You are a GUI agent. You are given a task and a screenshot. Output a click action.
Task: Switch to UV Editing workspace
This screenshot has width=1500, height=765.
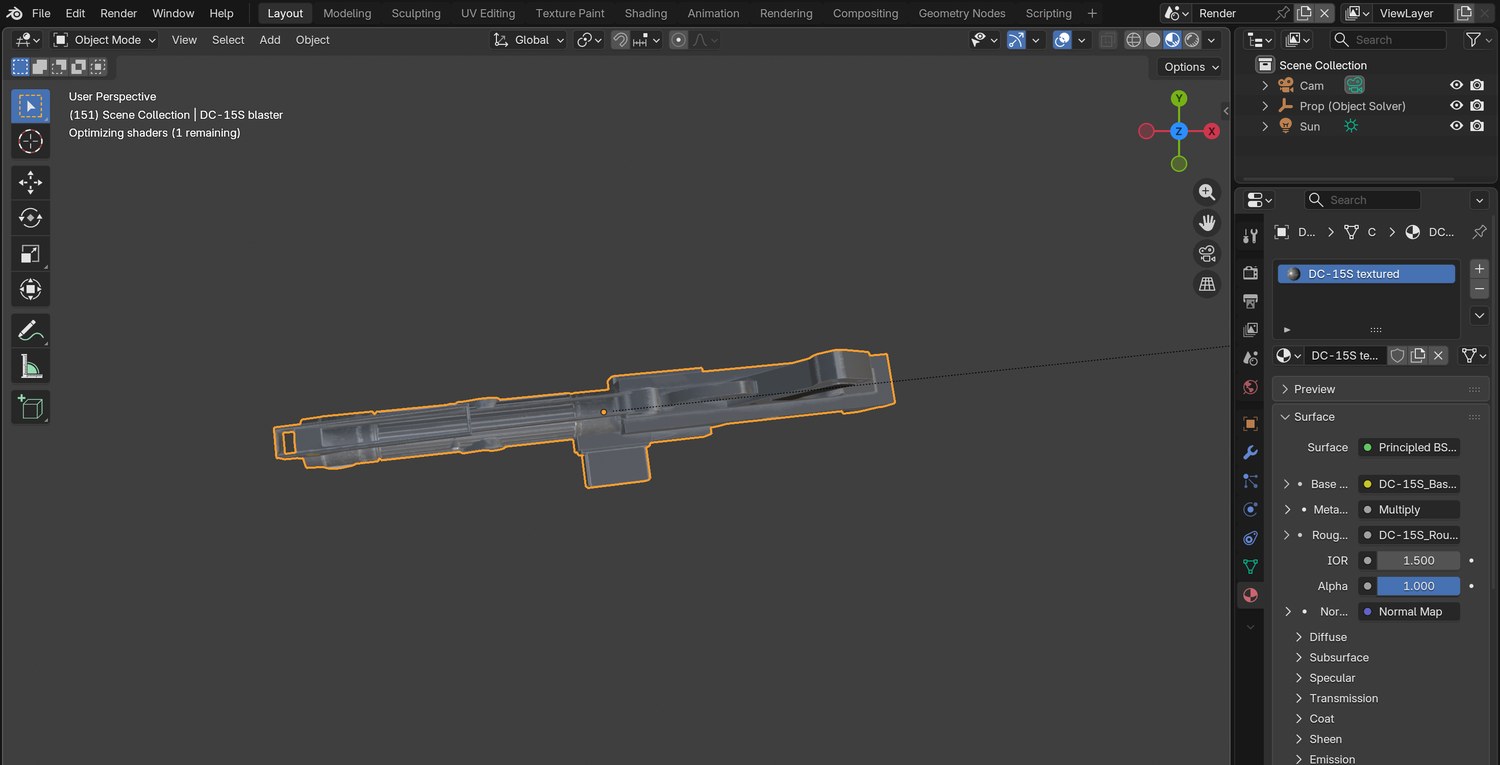coord(488,13)
